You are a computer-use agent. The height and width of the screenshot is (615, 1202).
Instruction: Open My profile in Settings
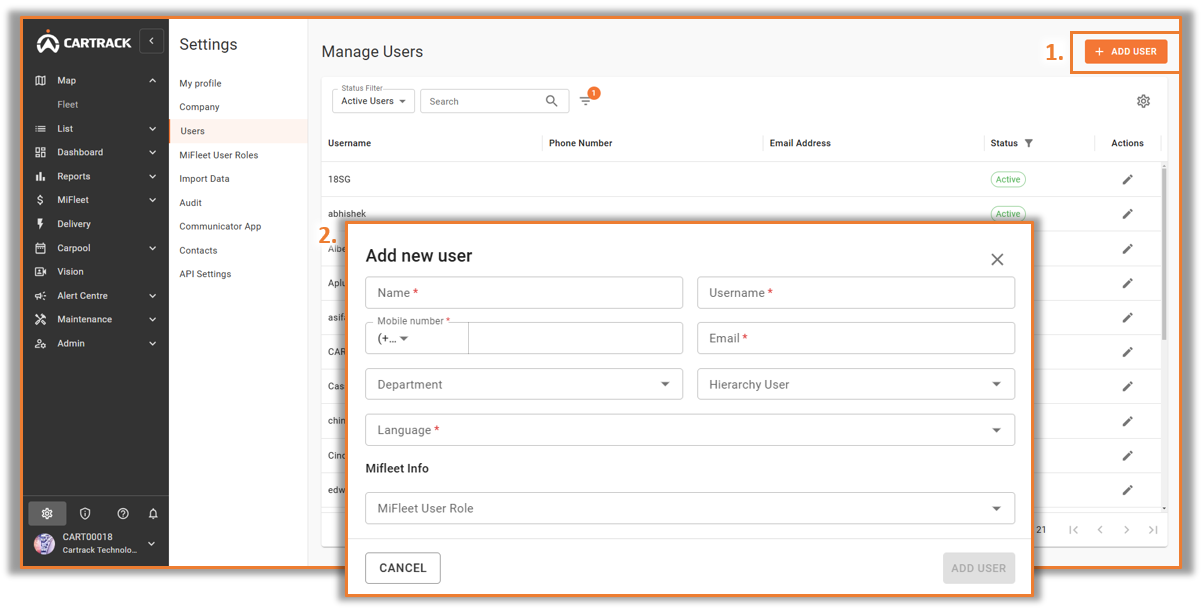pos(200,83)
